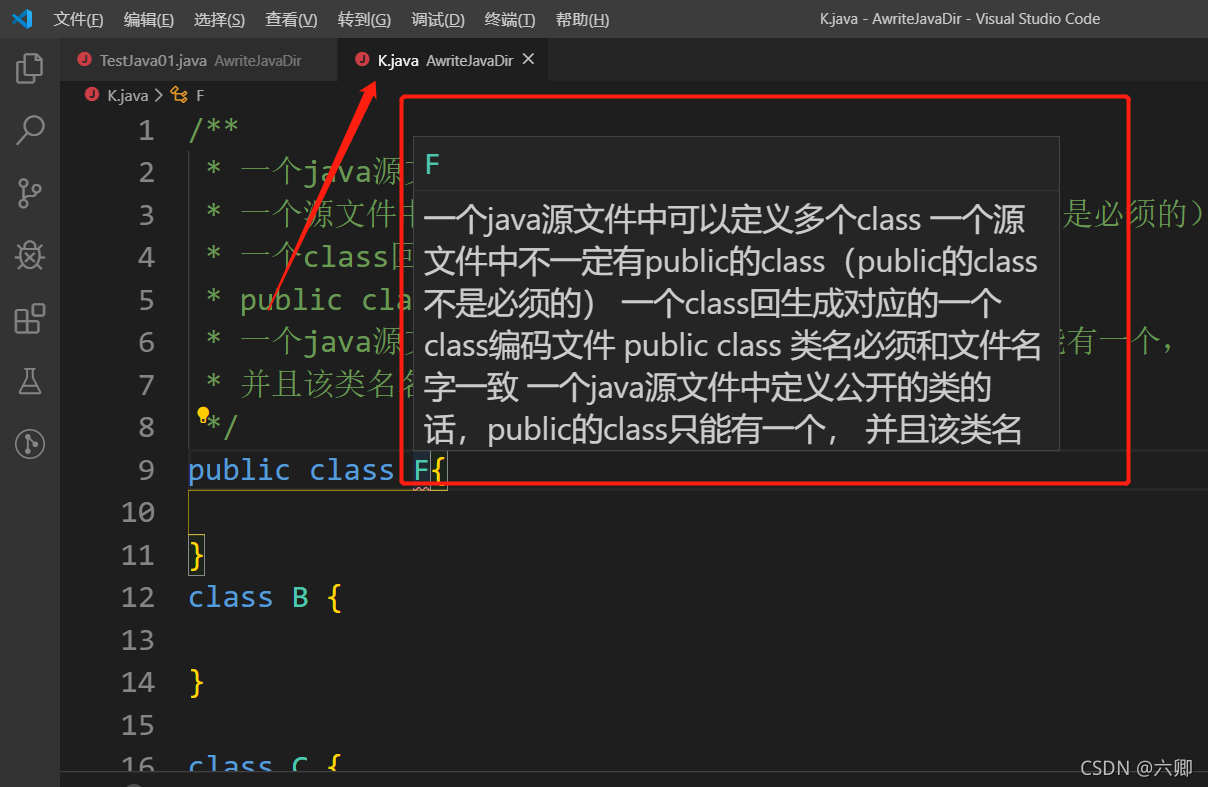Close the K.java tab
1208x787 pixels.
click(528, 59)
